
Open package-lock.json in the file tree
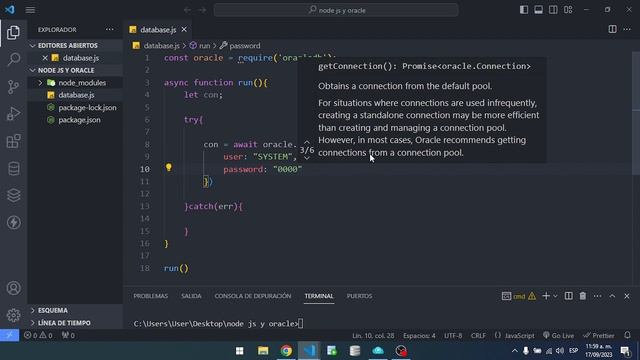pyautogui.click(x=87, y=108)
